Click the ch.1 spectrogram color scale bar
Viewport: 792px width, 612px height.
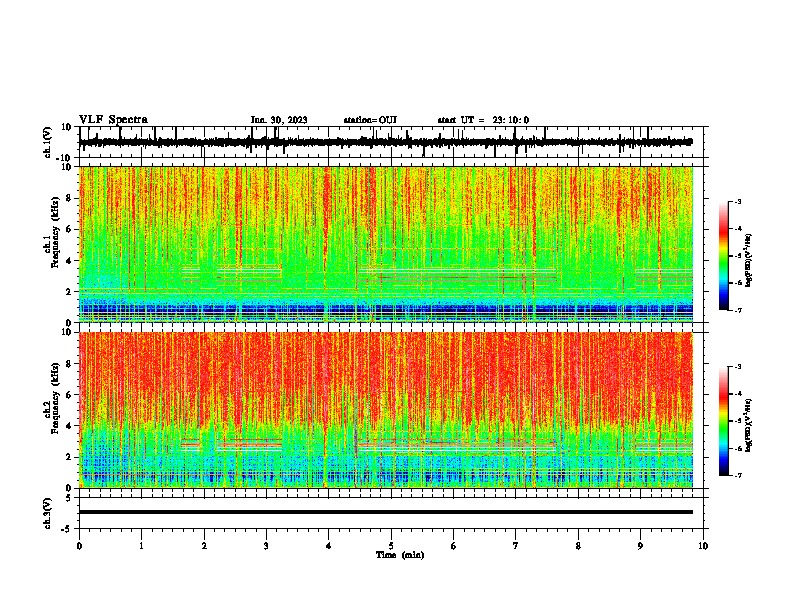(x=723, y=256)
